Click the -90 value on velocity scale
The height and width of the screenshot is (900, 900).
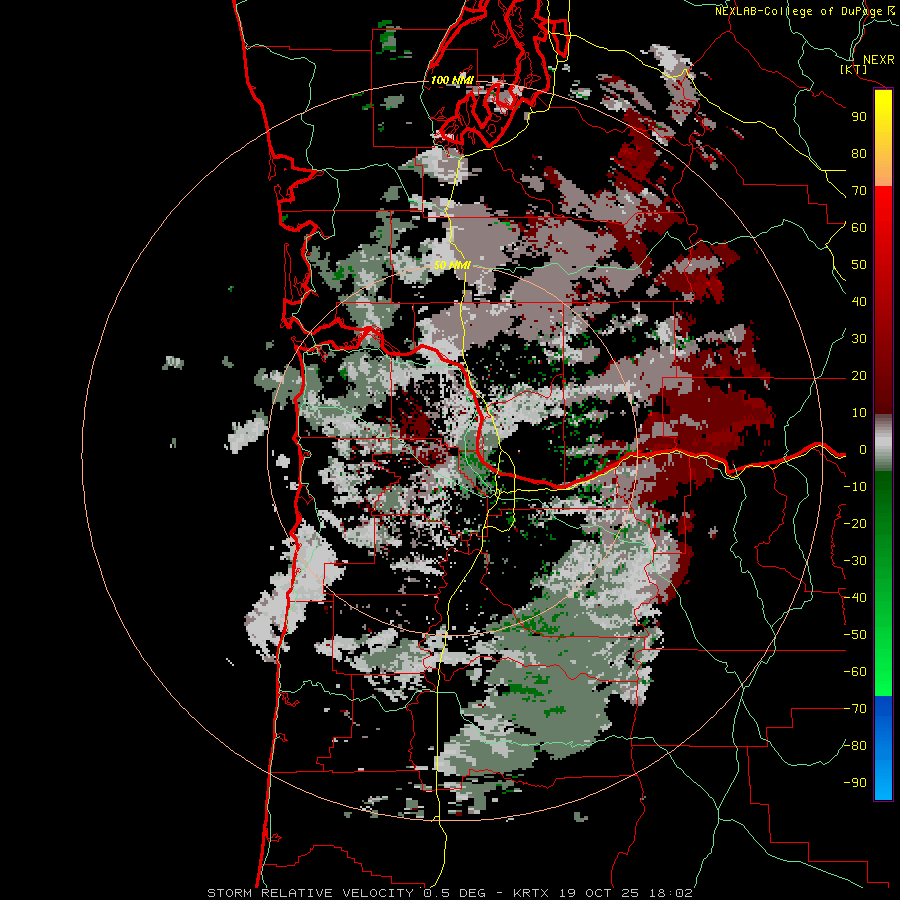[x=855, y=783]
